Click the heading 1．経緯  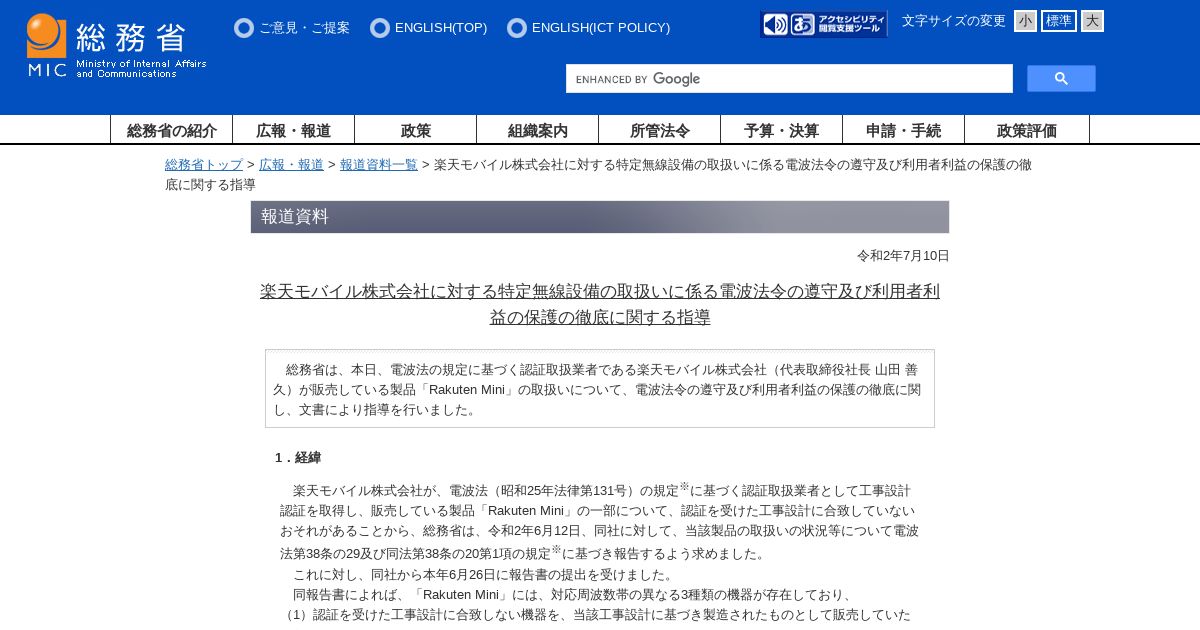298,457
